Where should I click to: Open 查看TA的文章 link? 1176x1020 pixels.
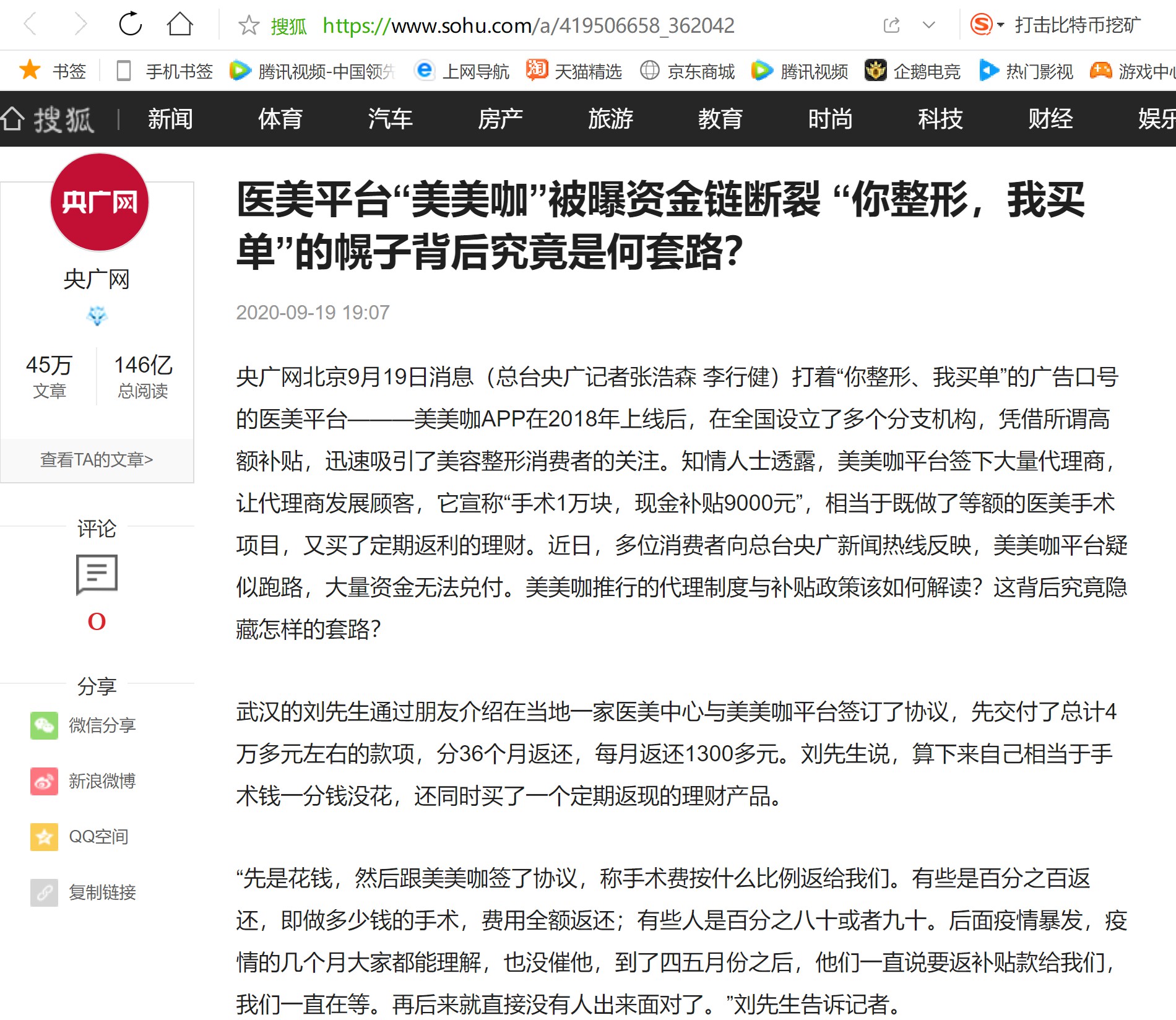coord(97,460)
